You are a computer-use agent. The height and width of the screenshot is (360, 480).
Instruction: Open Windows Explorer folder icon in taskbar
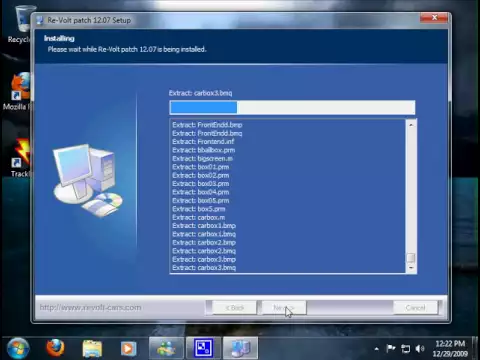[92, 349]
